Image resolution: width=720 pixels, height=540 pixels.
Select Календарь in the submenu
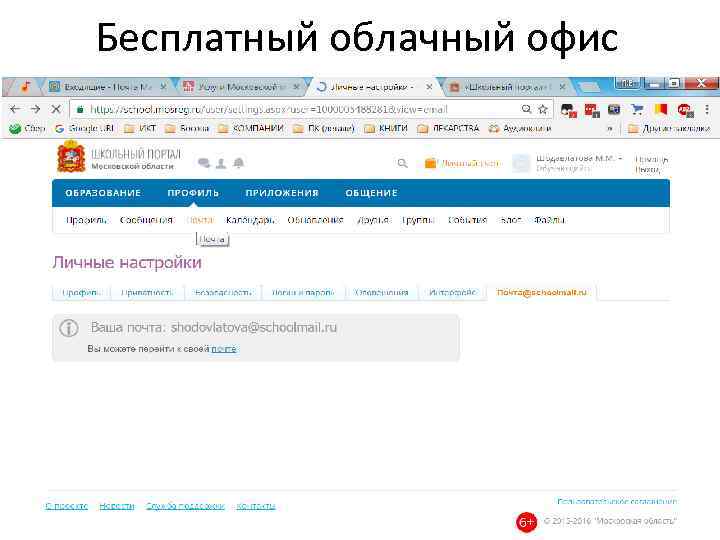click(250, 220)
